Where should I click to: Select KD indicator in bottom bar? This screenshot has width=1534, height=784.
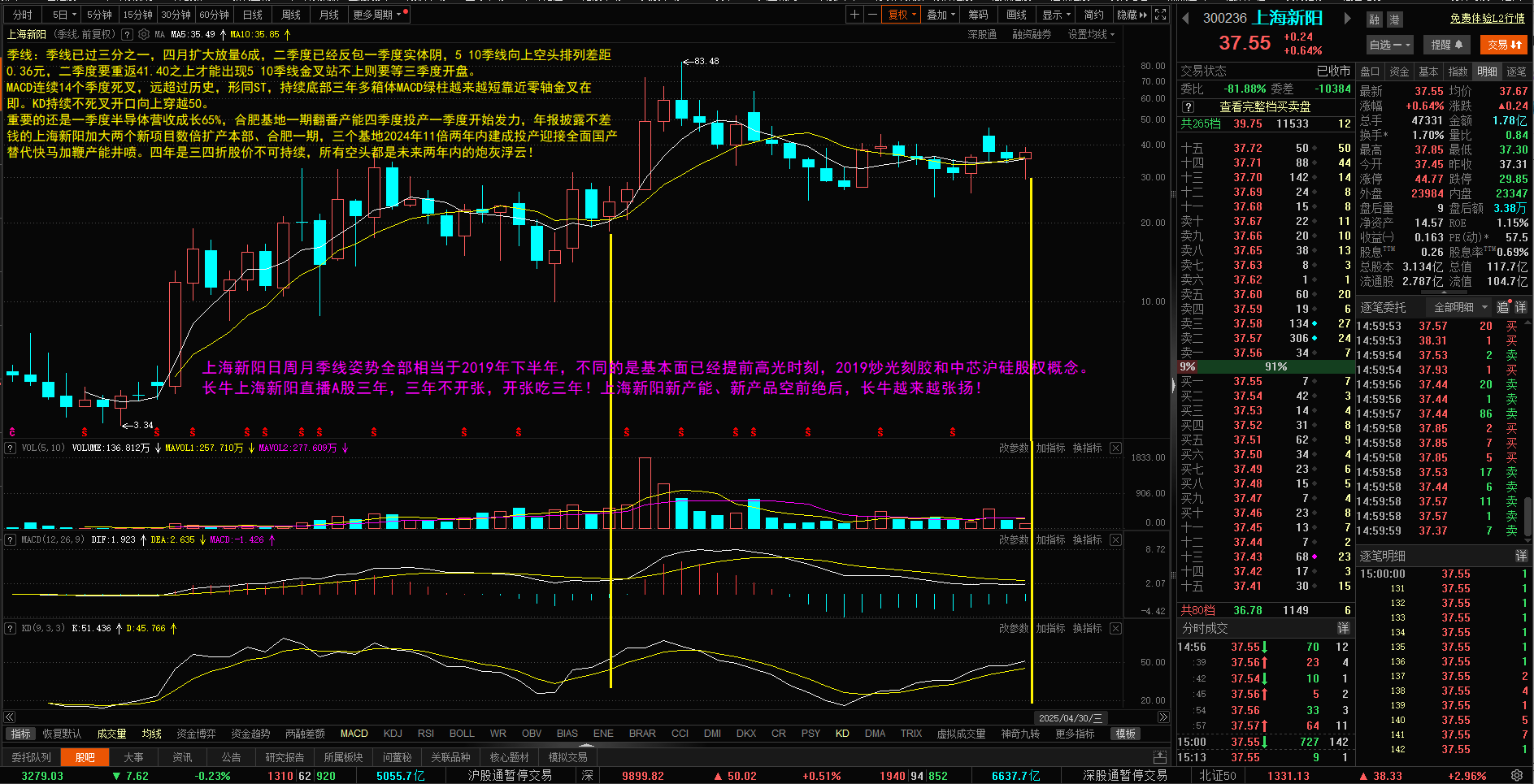click(x=842, y=734)
